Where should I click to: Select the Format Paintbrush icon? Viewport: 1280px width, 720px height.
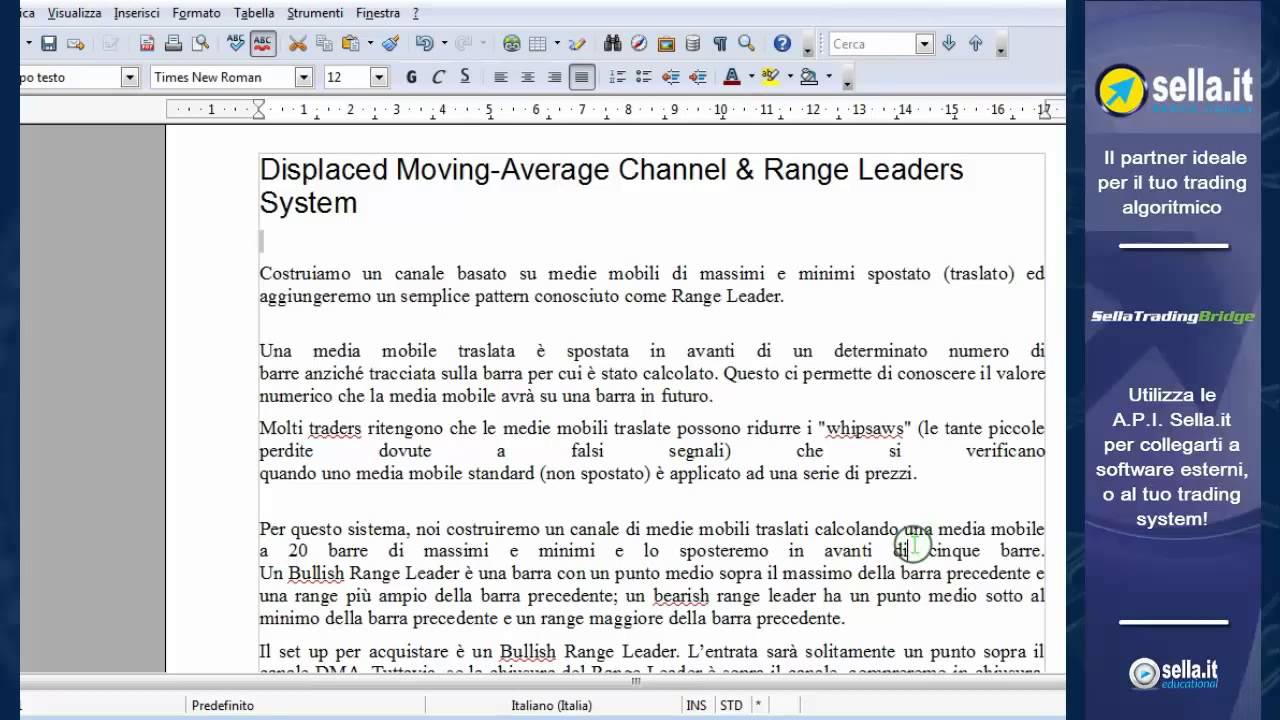391,43
